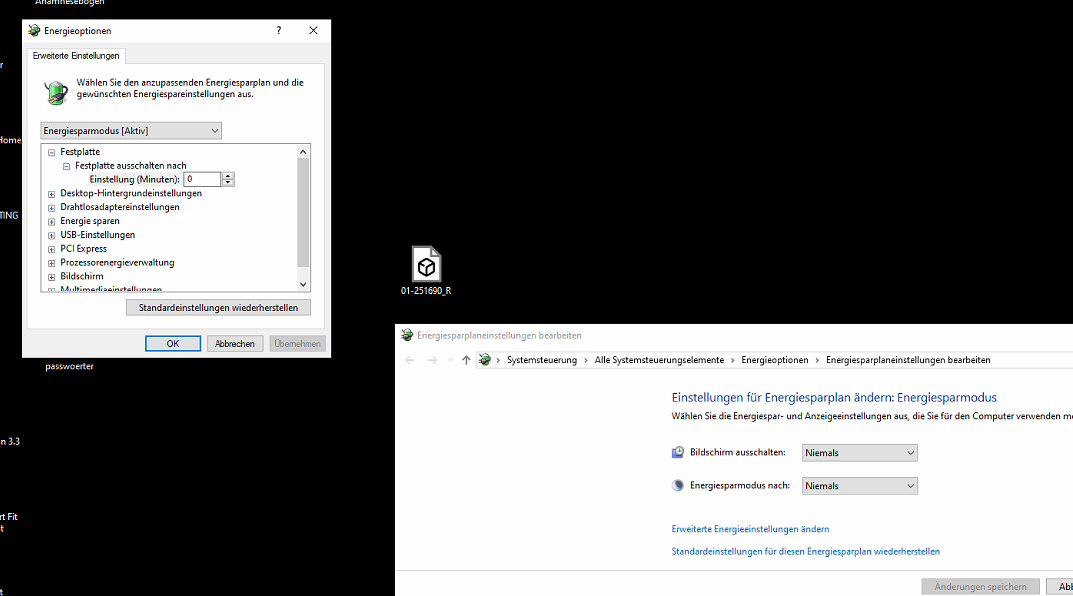The image size is (1073, 596).
Task: Expand Prozessorenergieverwaltung settings
Action: tap(51, 263)
